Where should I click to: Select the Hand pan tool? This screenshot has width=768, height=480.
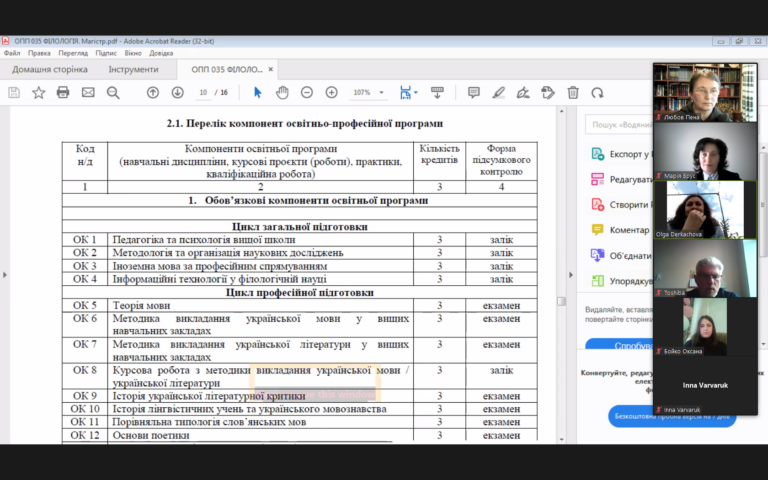[x=282, y=92]
